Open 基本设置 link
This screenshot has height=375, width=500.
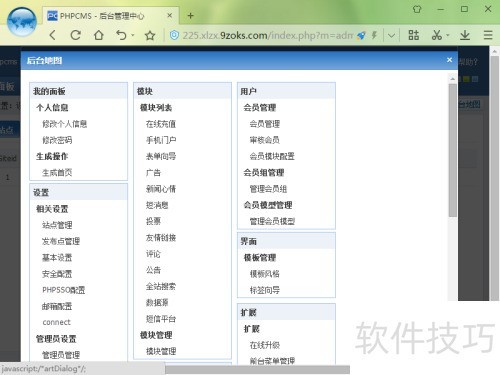57,257
